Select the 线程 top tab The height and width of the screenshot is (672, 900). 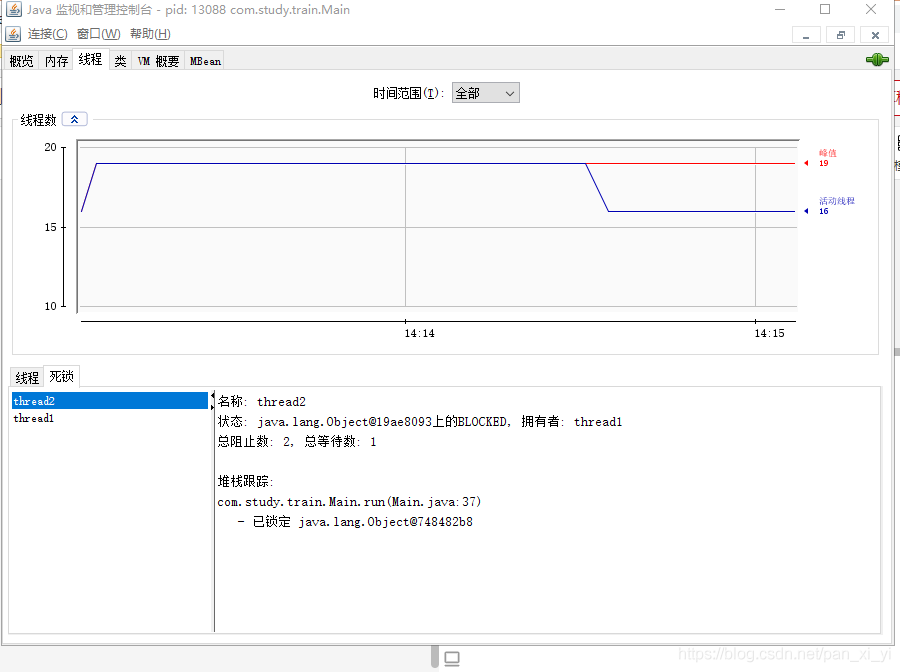point(91,60)
